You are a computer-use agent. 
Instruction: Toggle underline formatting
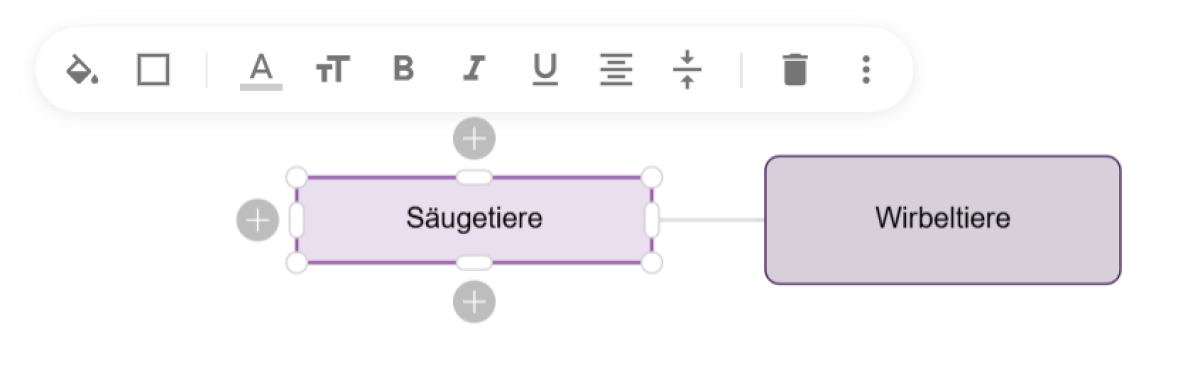(x=545, y=70)
